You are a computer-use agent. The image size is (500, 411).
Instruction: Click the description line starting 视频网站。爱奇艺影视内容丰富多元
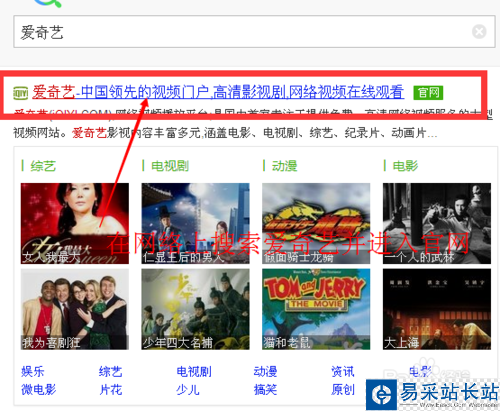pos(225,133)
